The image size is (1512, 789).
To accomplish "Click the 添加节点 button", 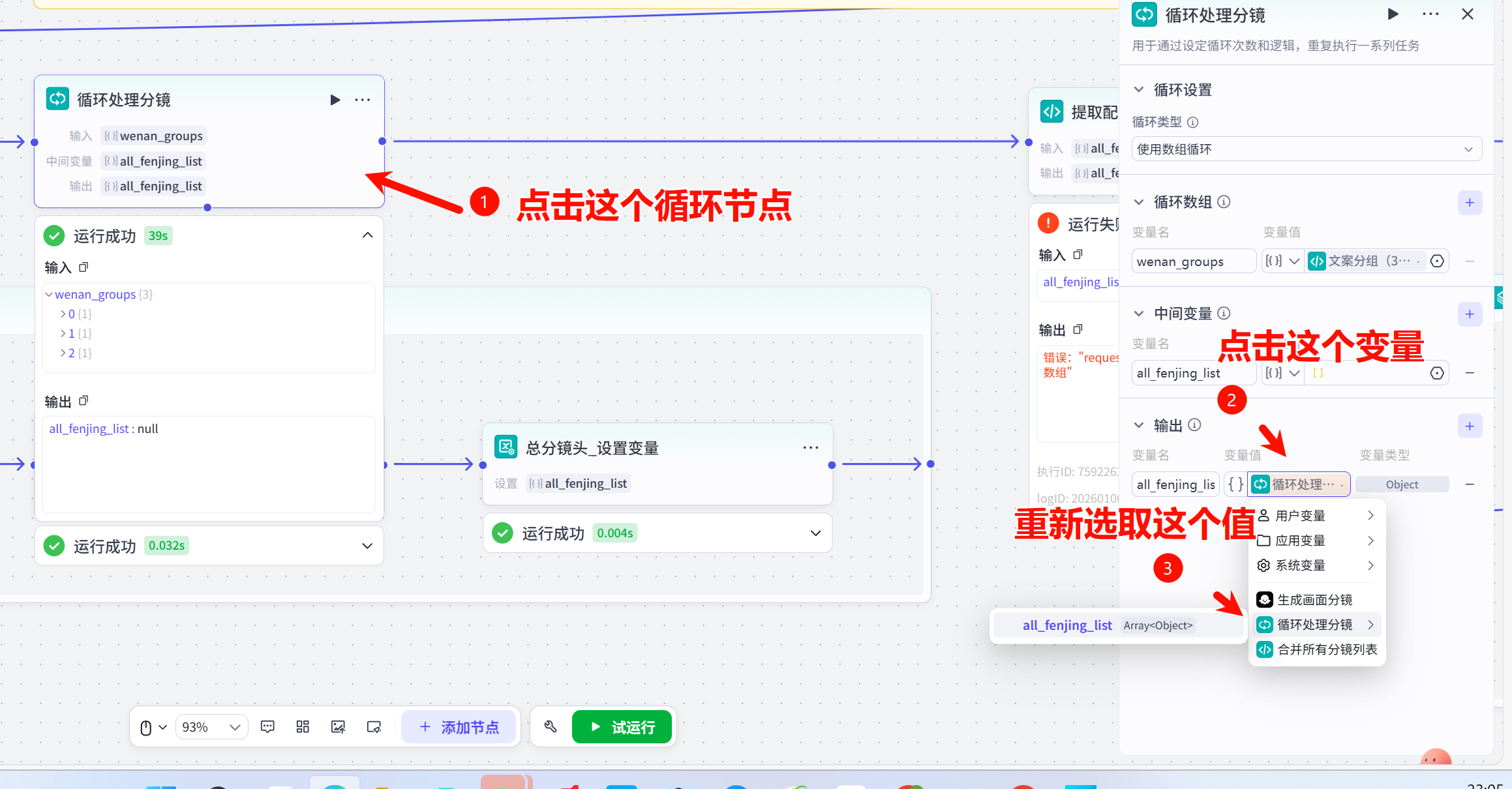I will click(460, 726).
